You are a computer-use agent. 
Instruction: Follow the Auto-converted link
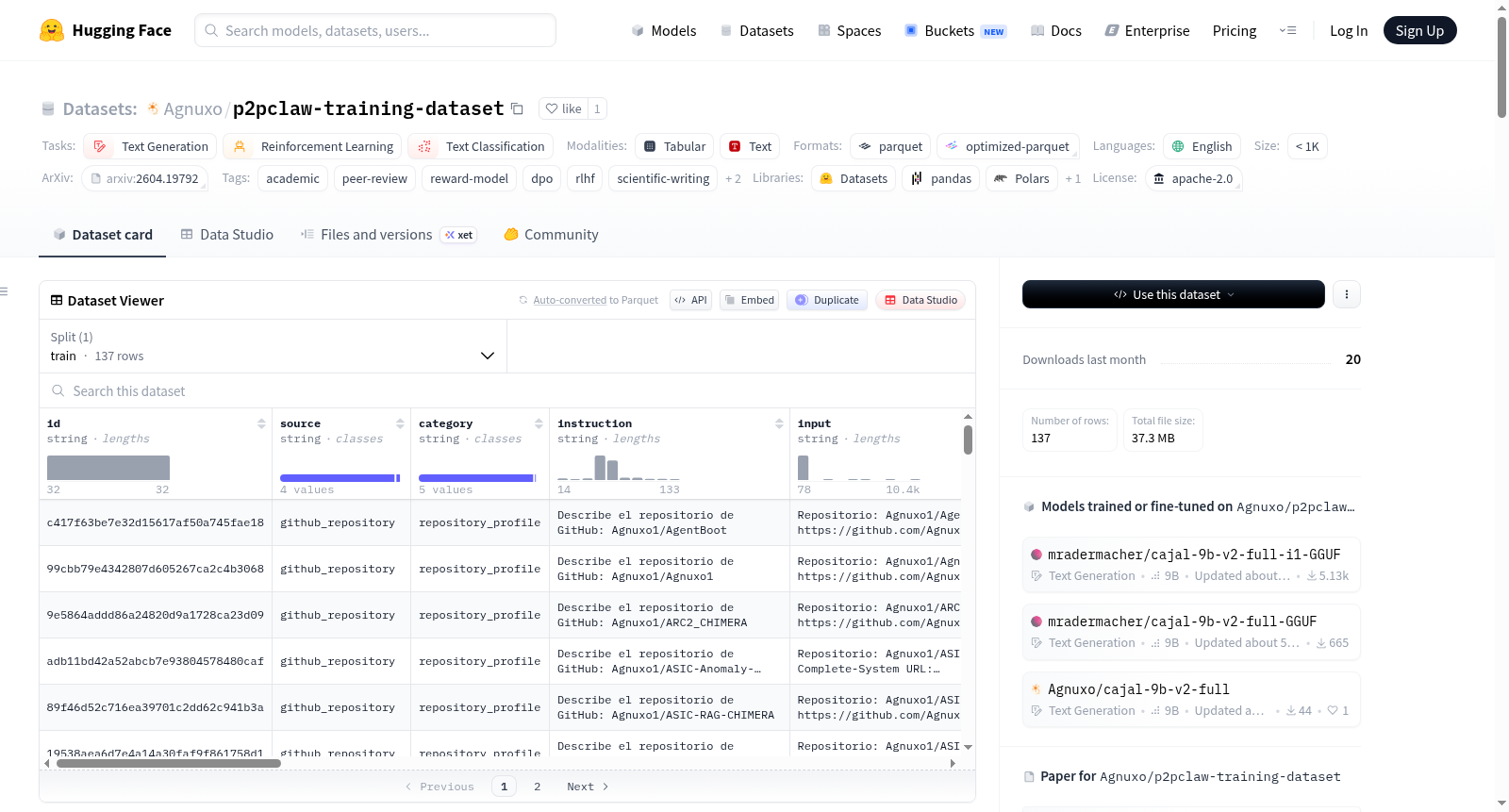[570, 300]
